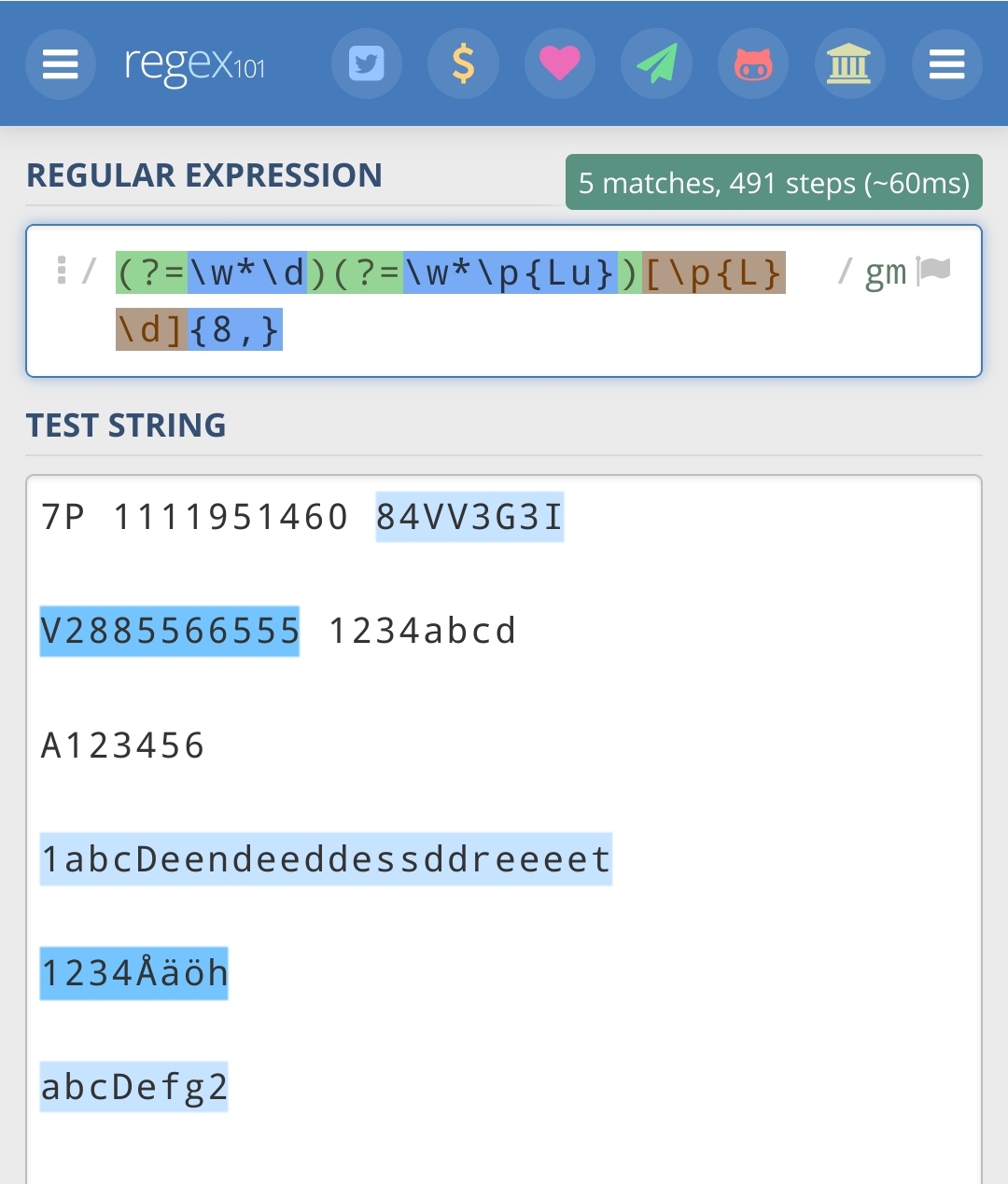Image resolution: width=1008 pixels, height=1184 pixels.
Task: Click the regex field drag handle dots
Action: click(63, 272)
